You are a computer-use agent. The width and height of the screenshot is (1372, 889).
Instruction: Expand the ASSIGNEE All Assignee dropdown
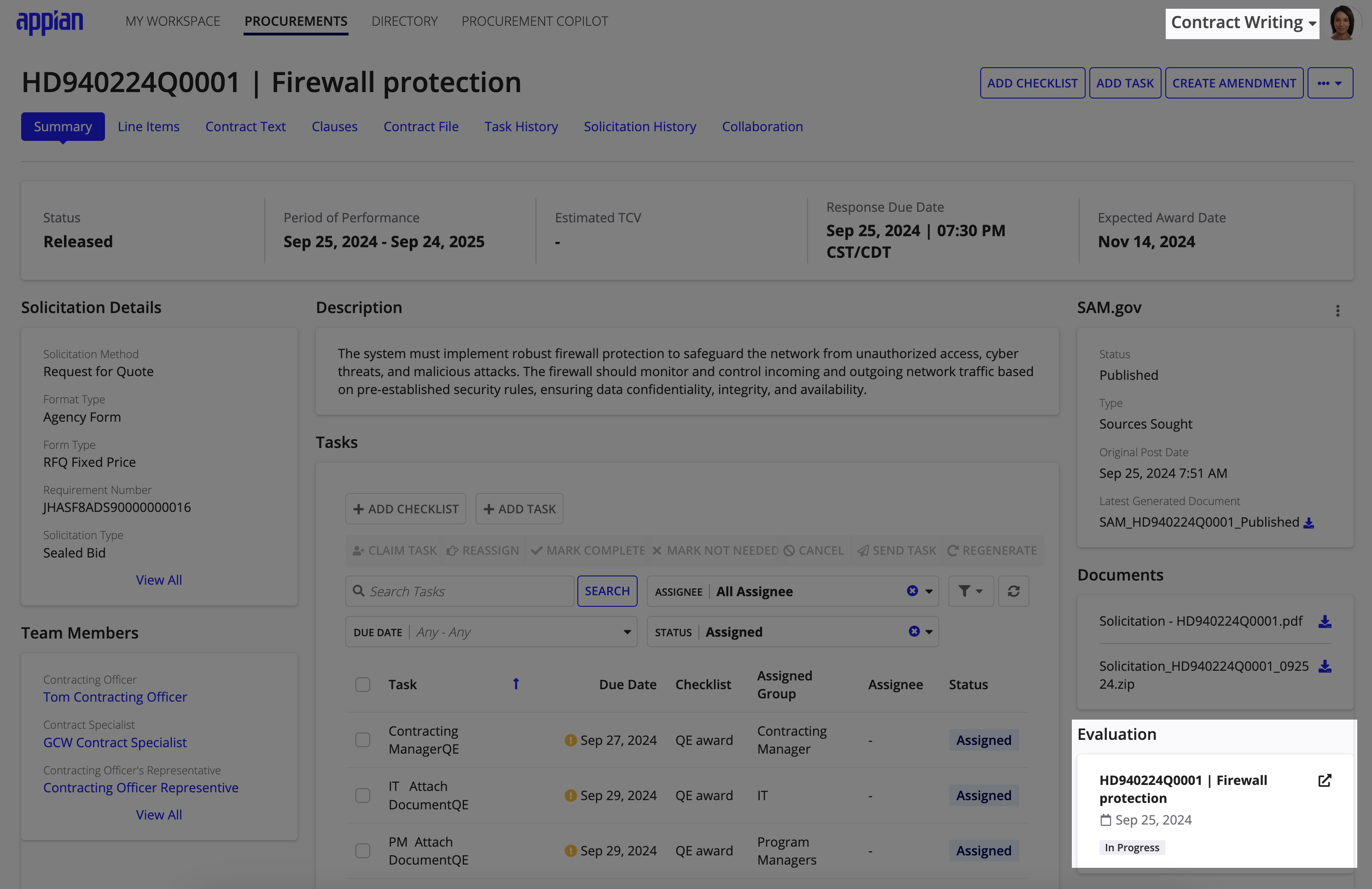pyautogui.click(x=929, y=591)
